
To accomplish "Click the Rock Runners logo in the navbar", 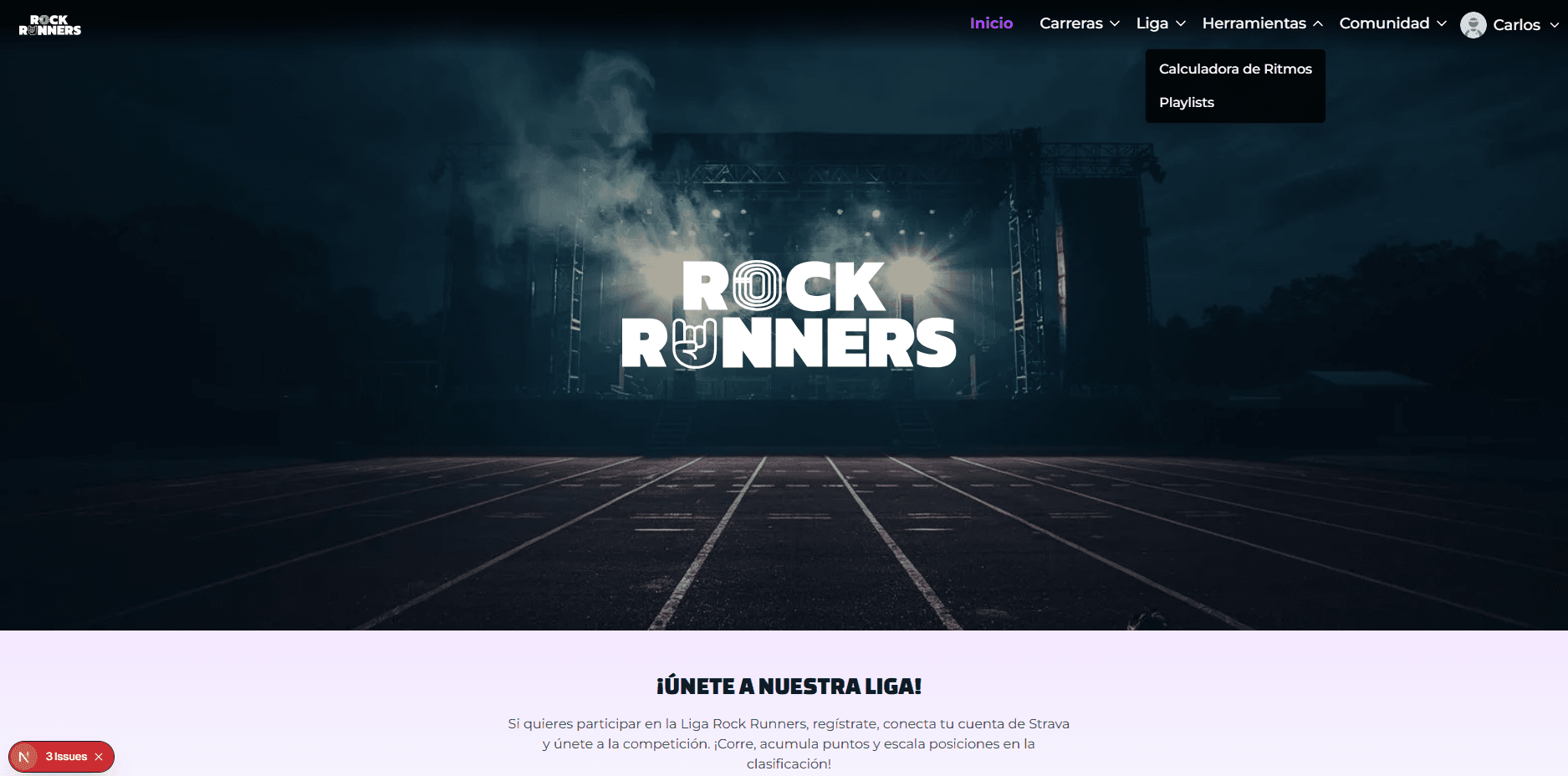I will click(50, 25).
